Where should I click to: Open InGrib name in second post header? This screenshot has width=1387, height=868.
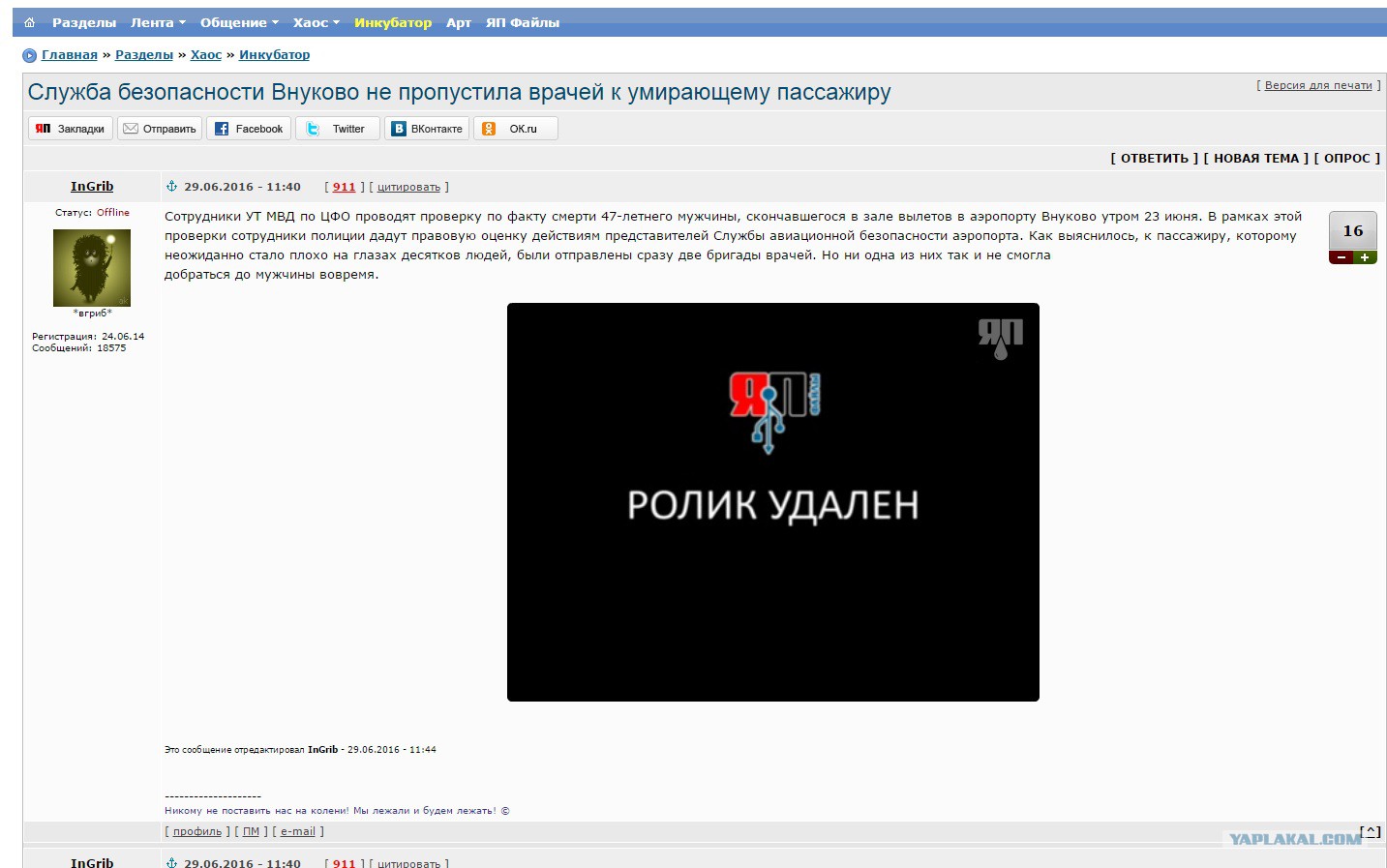click(x=92, y=862)
